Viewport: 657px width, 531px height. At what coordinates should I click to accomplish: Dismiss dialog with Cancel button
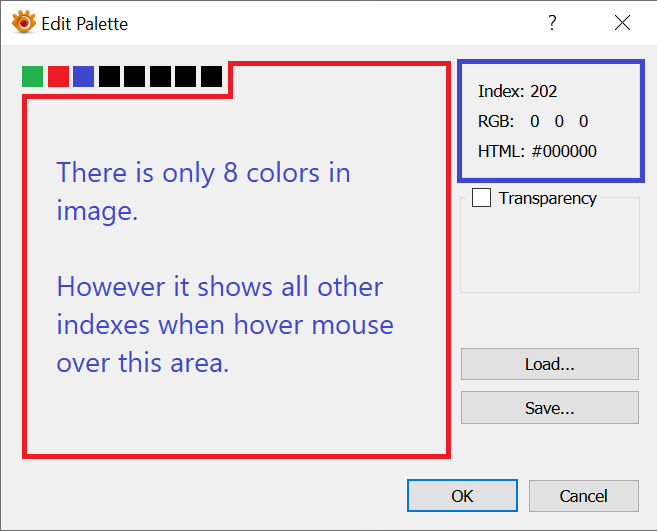pyautogui.click(x=583, y=496)
